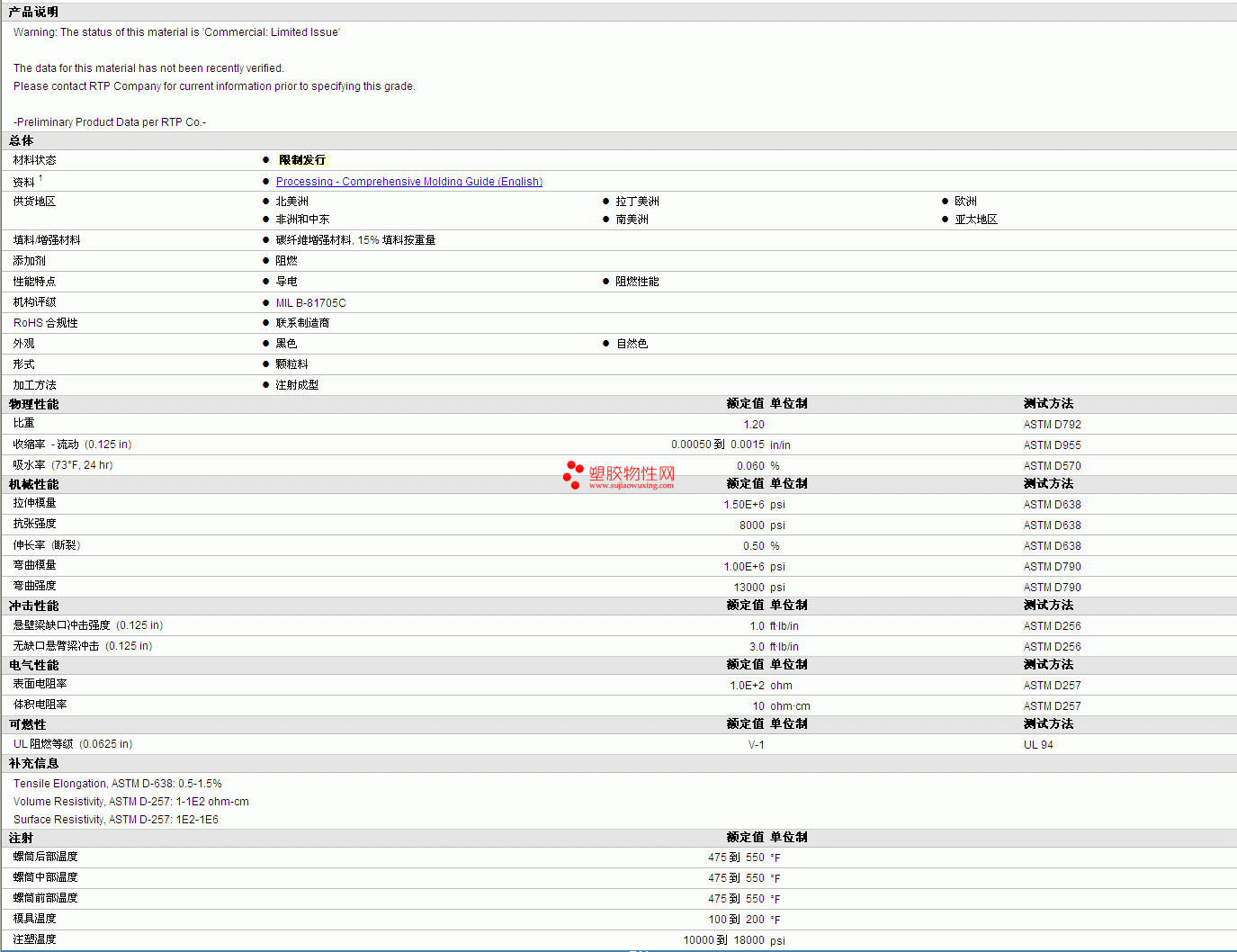Click the 补充信息 section header
Image resolution: width=1237 pixels, height=952 pixels.
coord(34,763)
